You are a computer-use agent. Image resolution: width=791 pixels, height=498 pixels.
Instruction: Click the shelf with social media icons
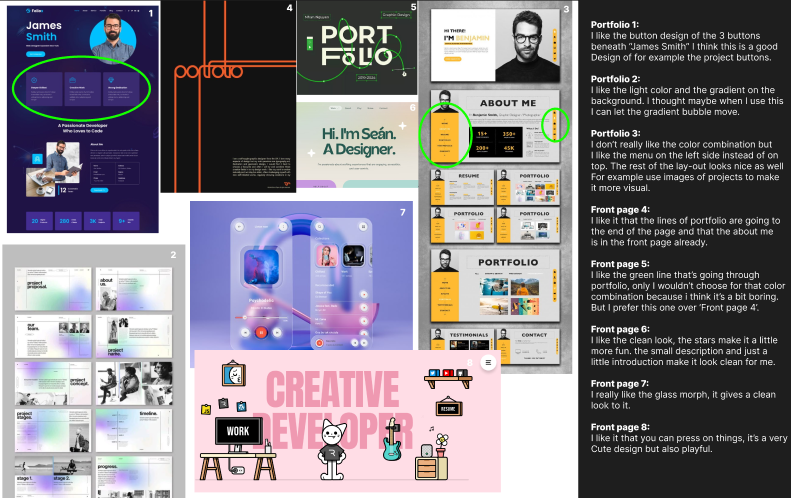pos(448,377)
